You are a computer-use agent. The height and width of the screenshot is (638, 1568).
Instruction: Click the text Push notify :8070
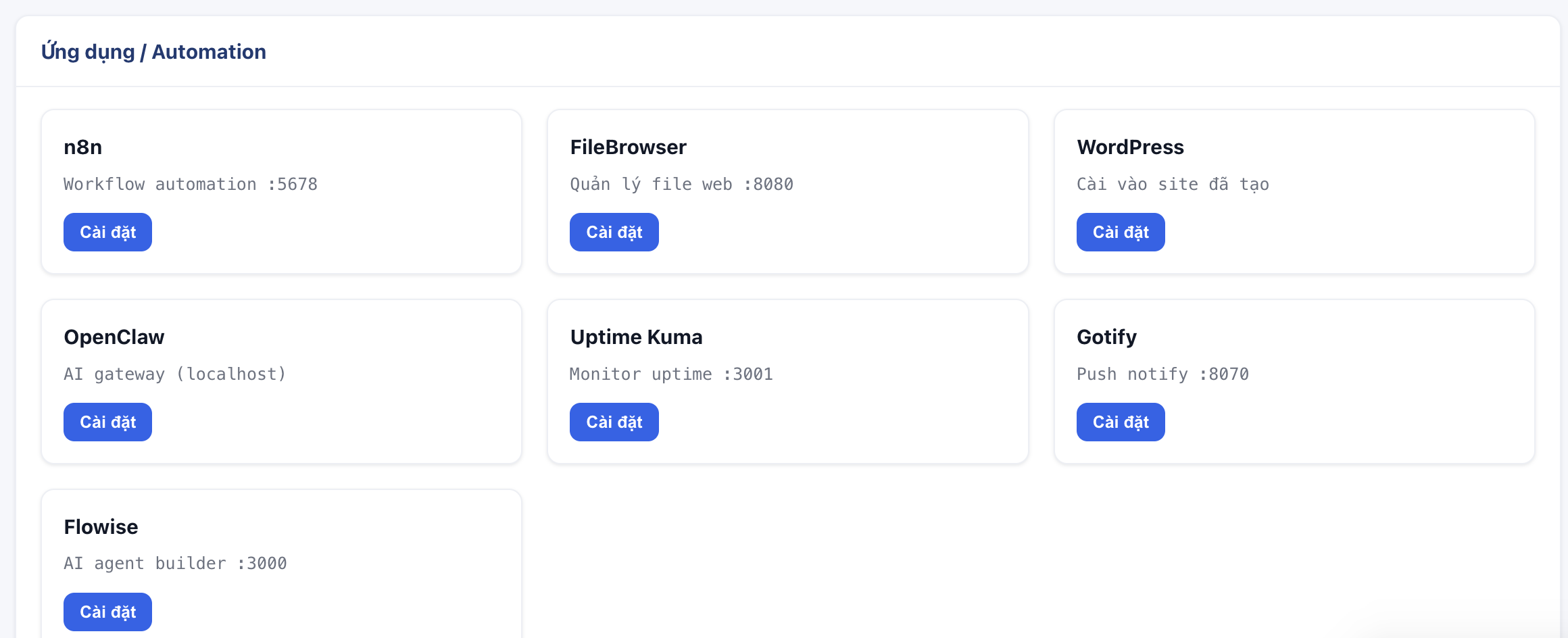(x=1162, y=374)
